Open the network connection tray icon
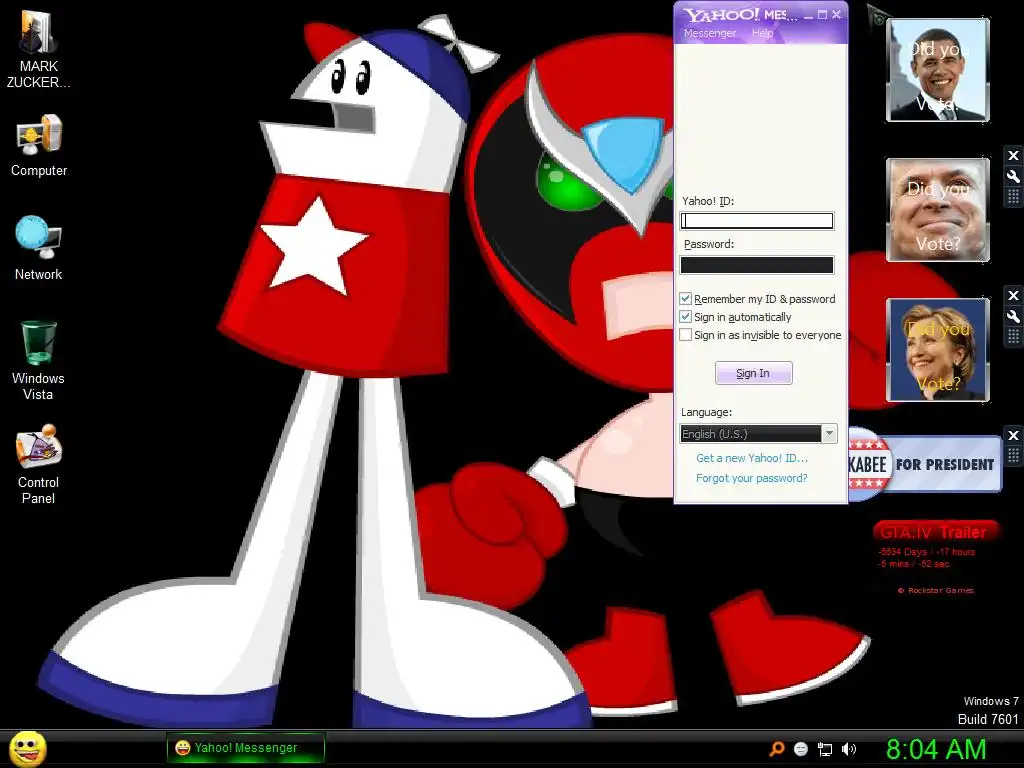The width and height of the screenshot is (1024, 768). (825, 749)
